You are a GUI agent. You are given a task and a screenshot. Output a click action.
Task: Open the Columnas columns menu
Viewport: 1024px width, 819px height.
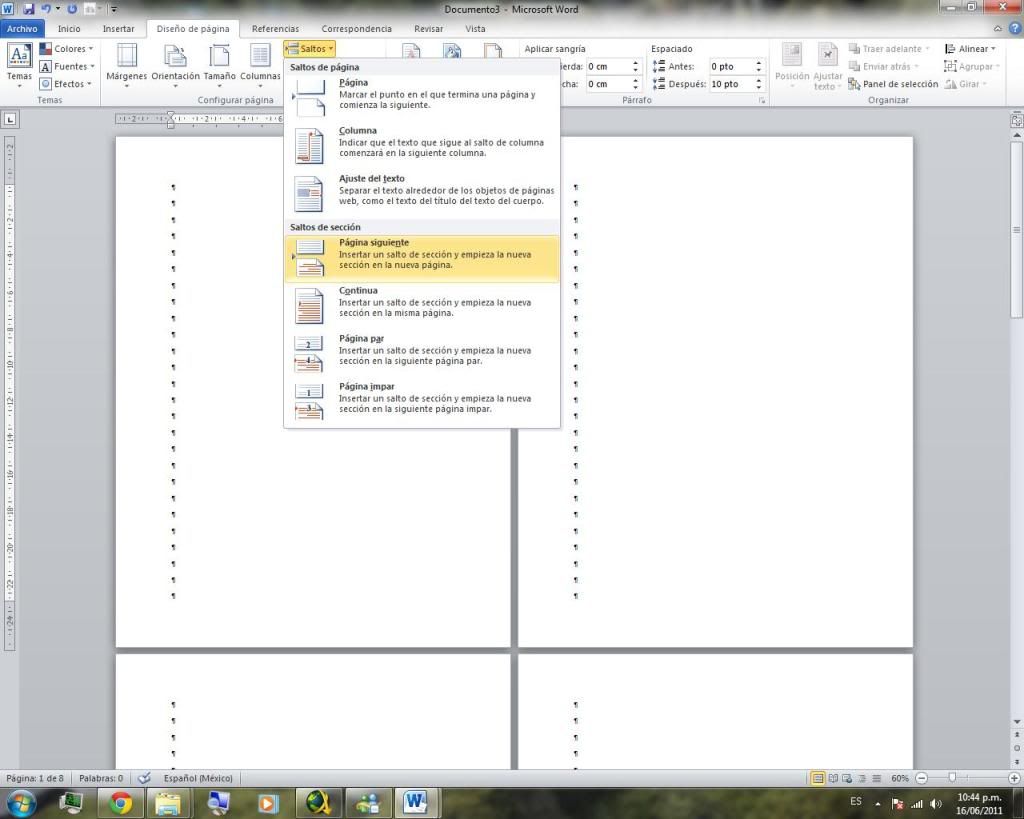[260, 65]
